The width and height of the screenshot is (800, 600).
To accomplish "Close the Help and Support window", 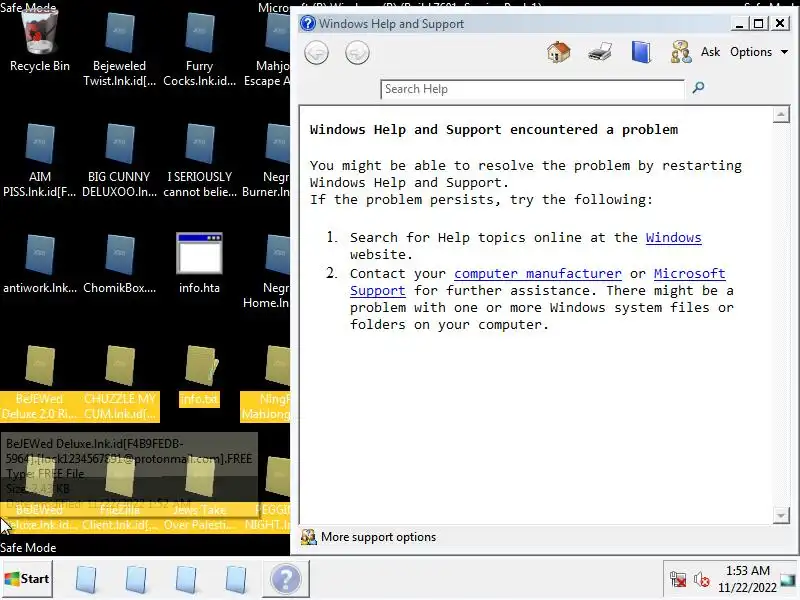I will tap(780, 23).
